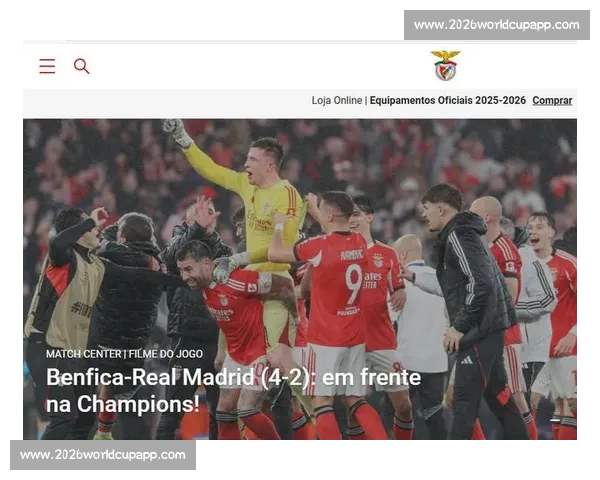Click the white carousel dash indicator

555,419
